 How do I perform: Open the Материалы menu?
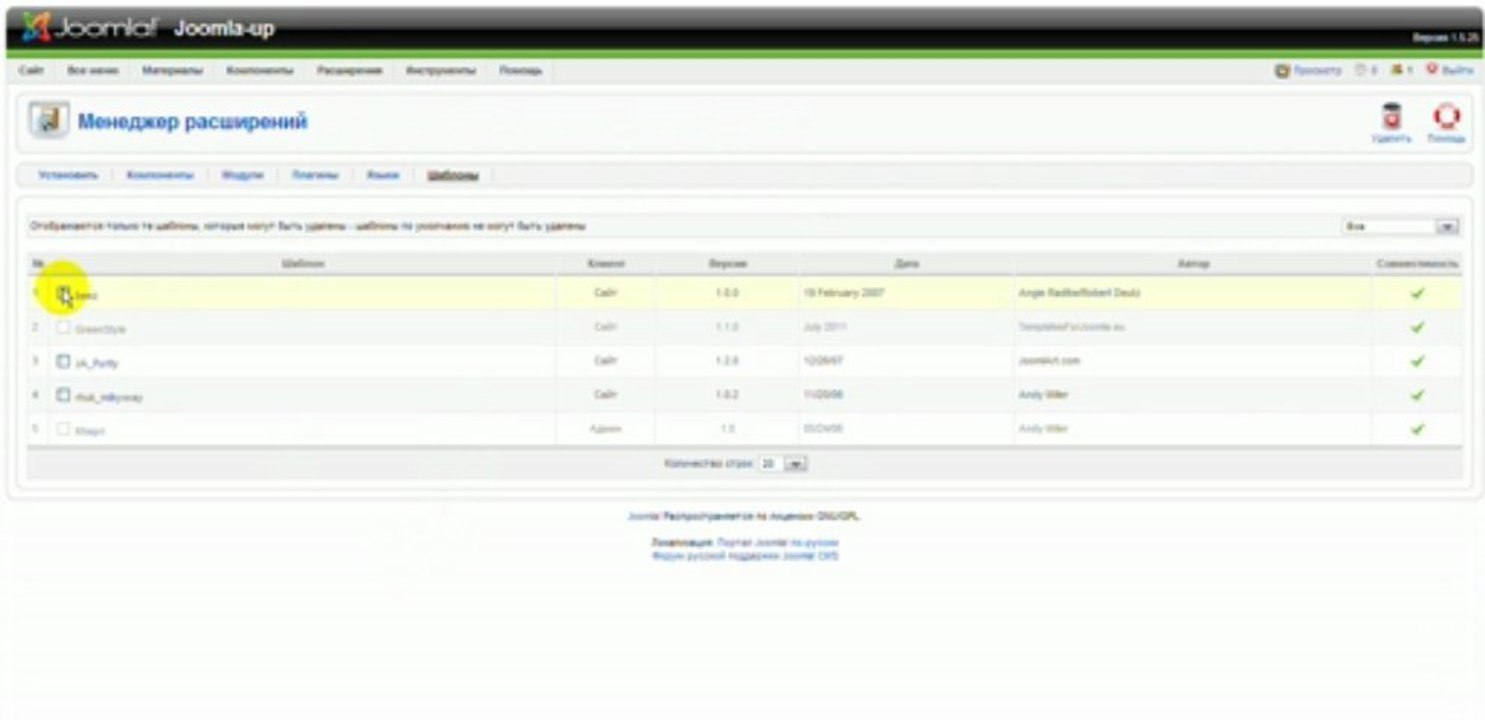tap(172, 71)
